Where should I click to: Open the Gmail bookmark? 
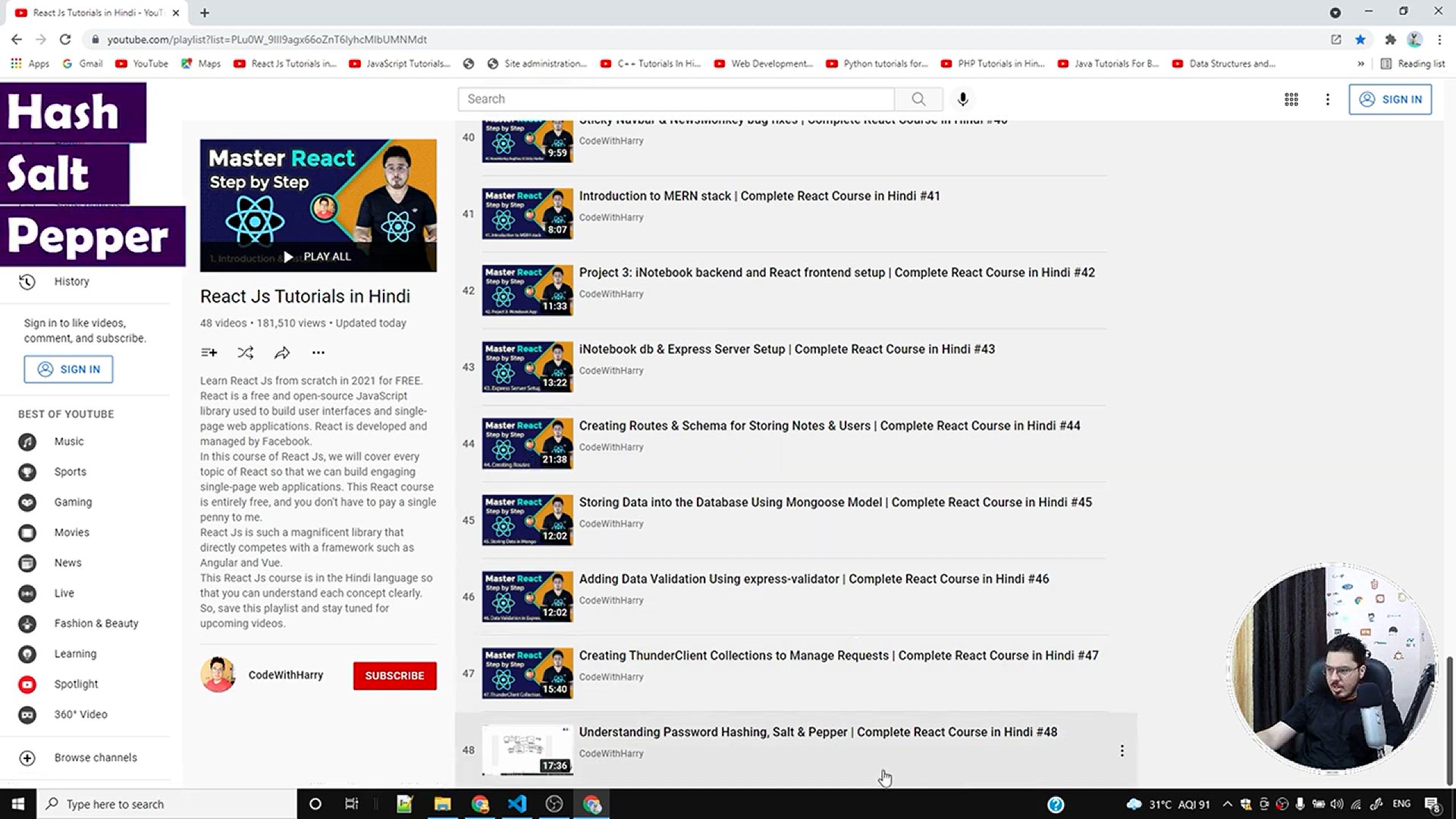(x=83, y=64)
